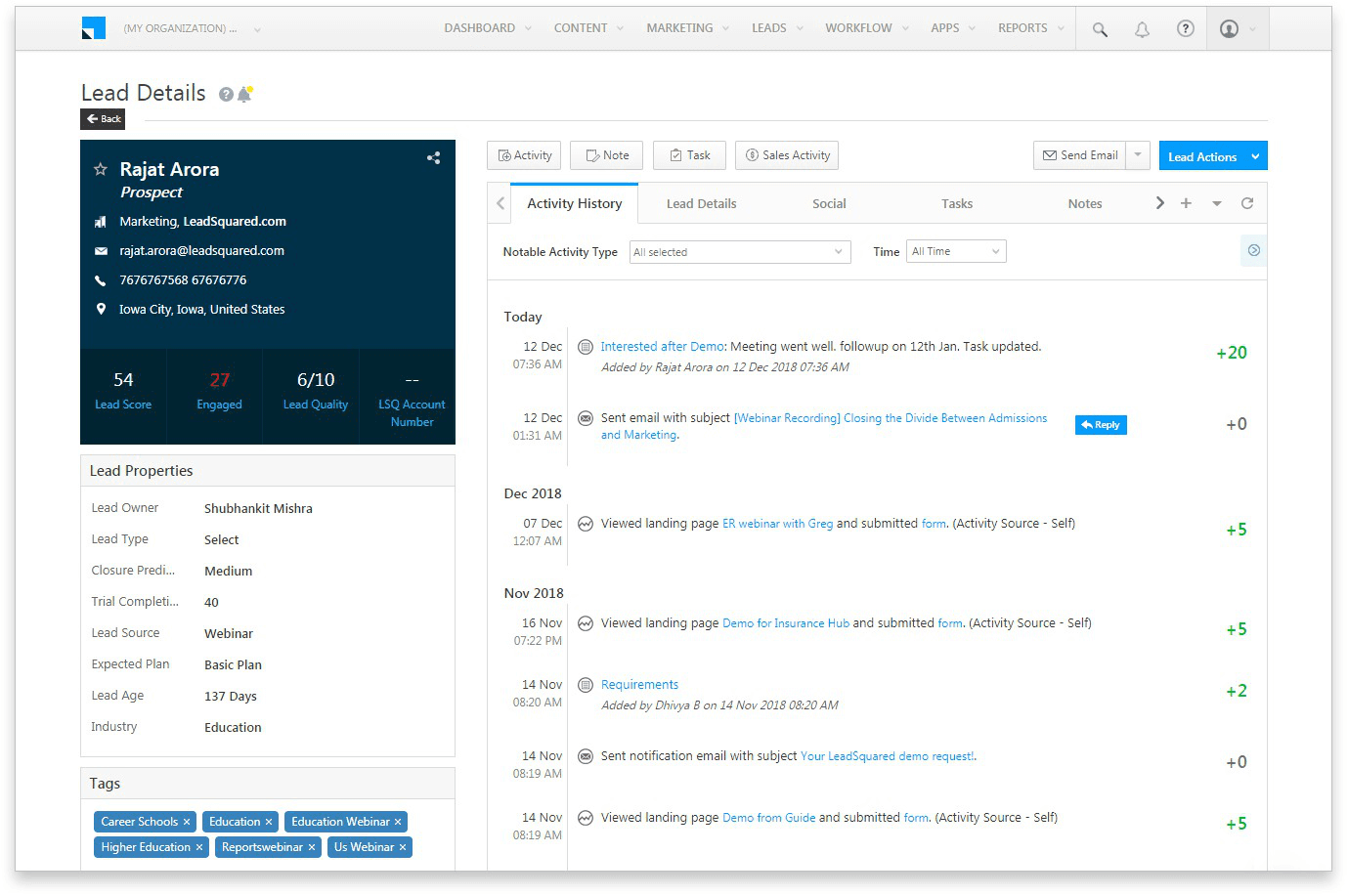
Task: Remove the Education tag
Action: click(x=270, y=821)
